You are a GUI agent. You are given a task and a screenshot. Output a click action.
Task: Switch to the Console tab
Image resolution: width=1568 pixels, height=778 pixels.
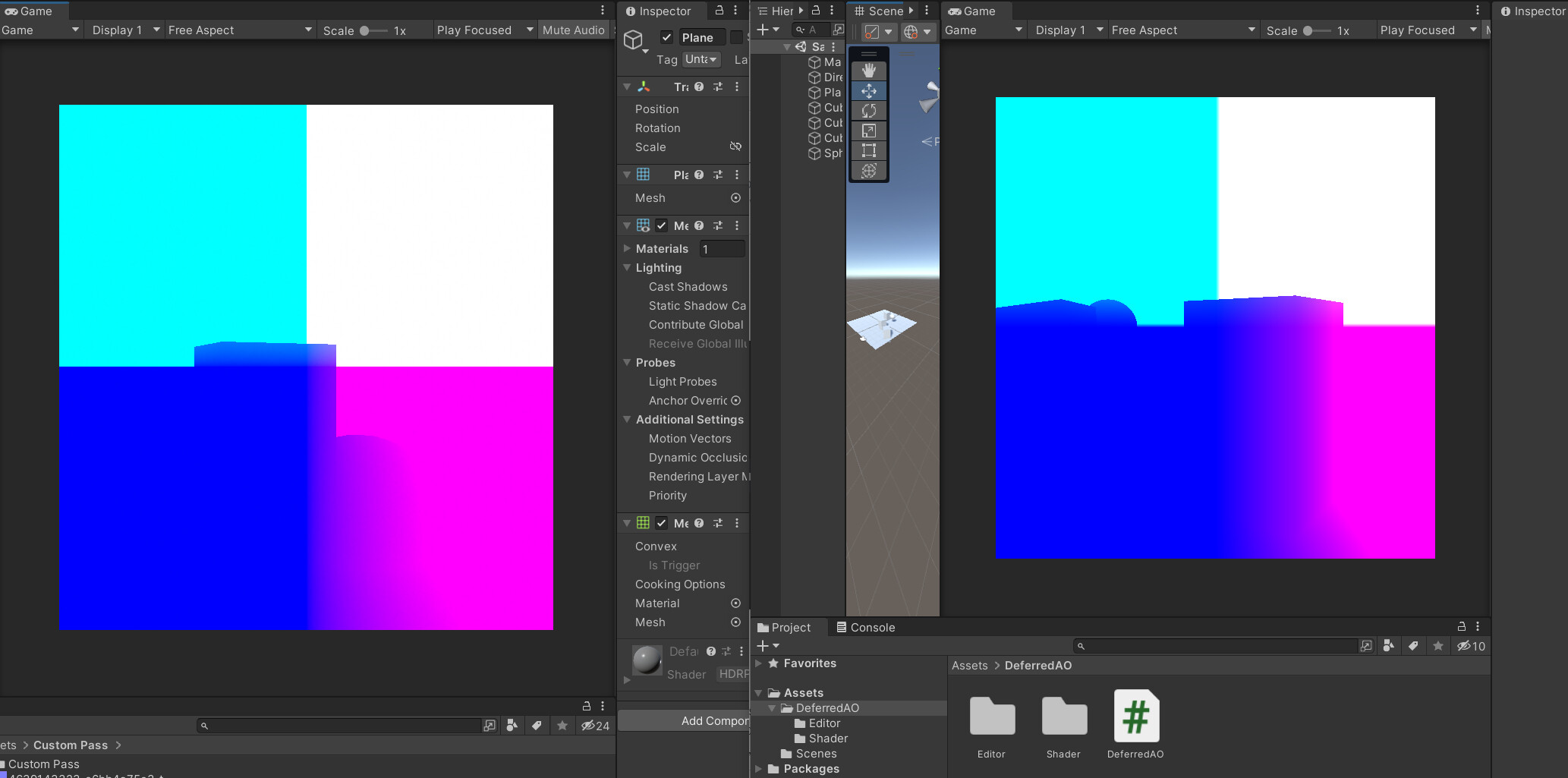(x=865, y=627)
